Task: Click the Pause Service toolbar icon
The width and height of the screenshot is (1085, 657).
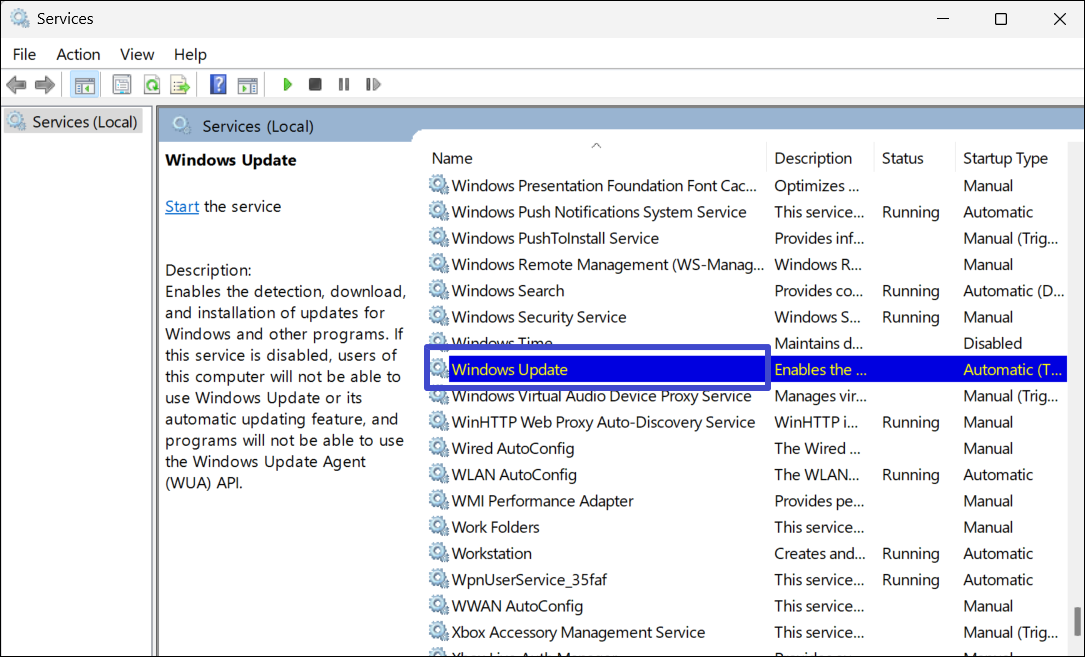Action: [344, 85]
